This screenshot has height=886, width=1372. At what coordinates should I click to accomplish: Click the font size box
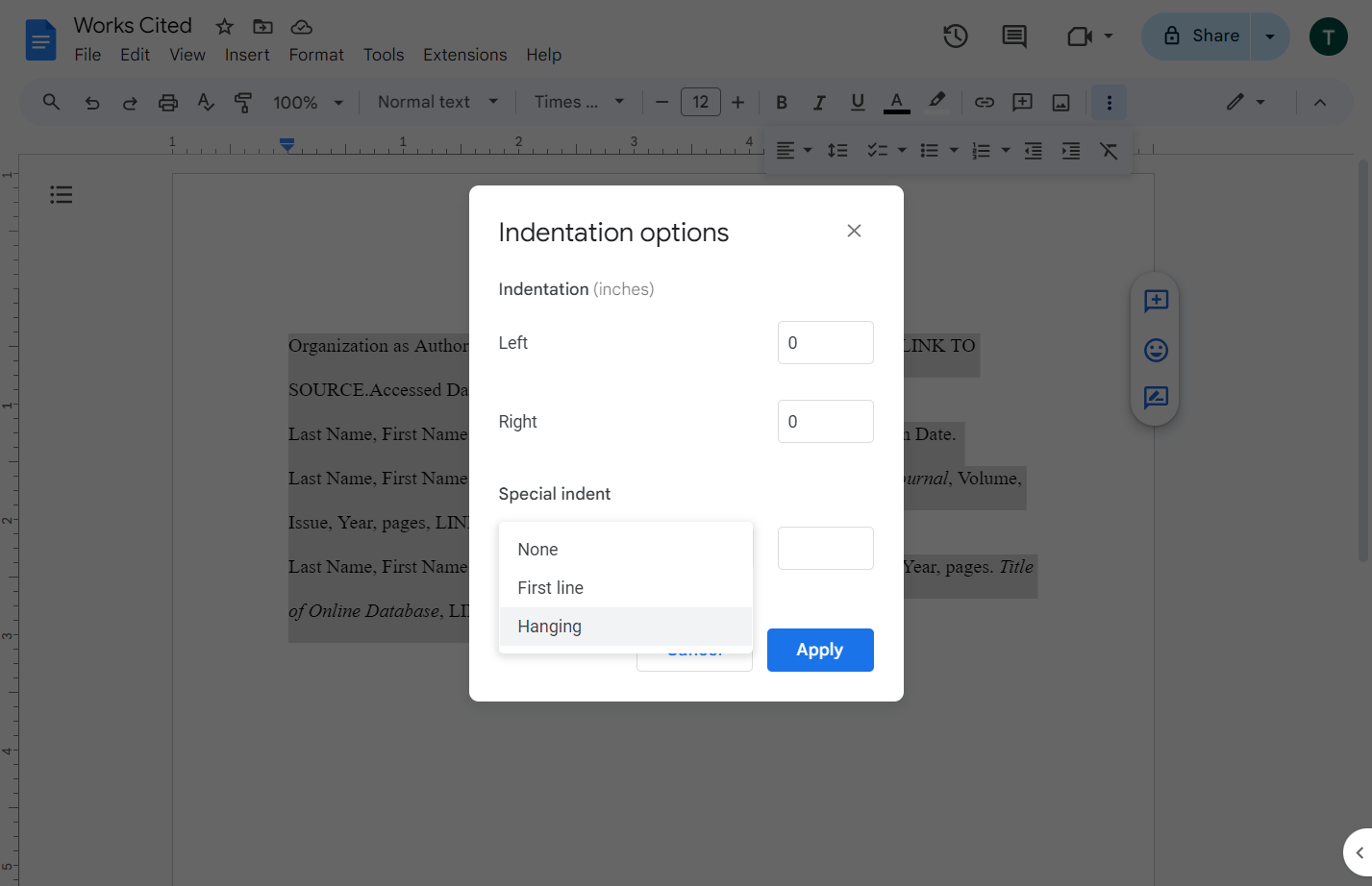click(x=701, y=102)
